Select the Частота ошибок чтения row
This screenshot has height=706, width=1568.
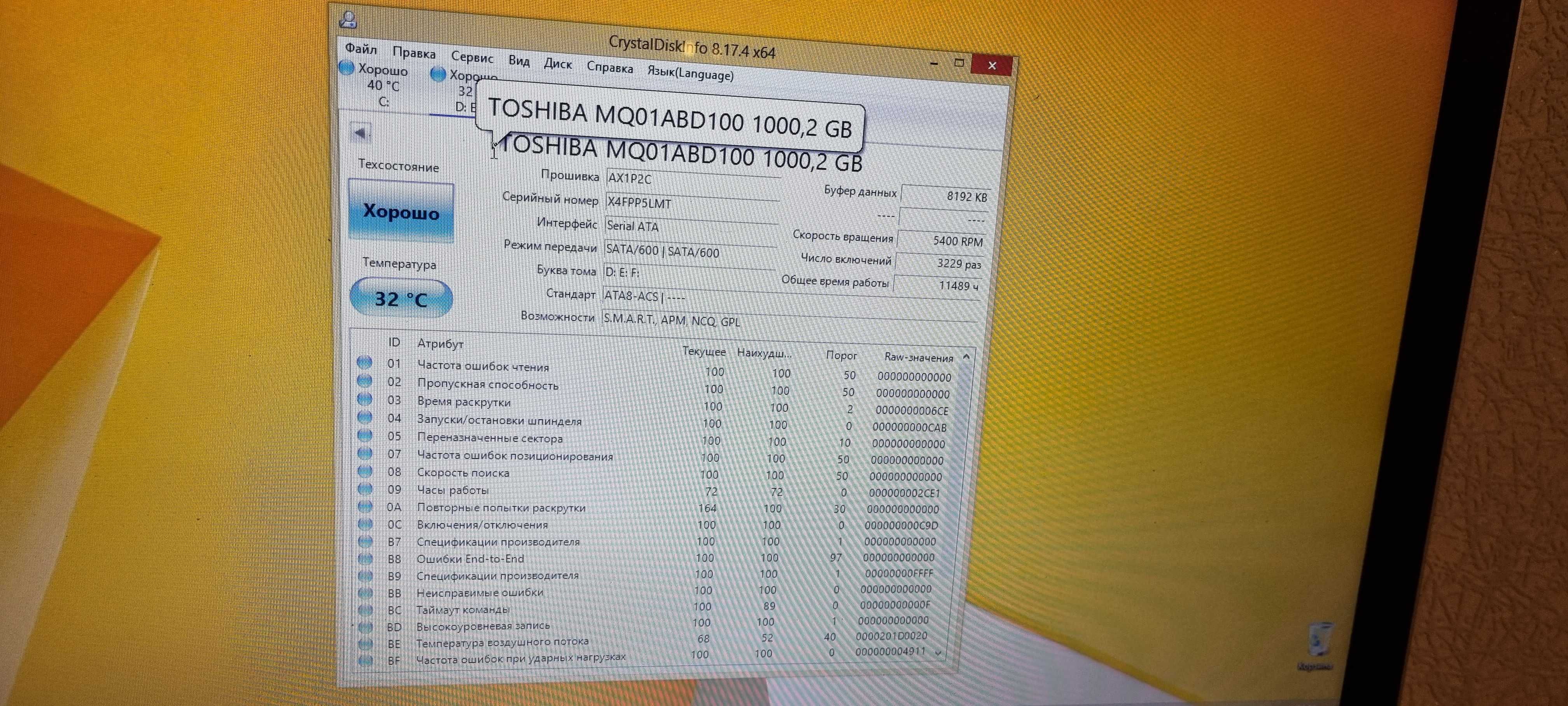pos(655,369)
